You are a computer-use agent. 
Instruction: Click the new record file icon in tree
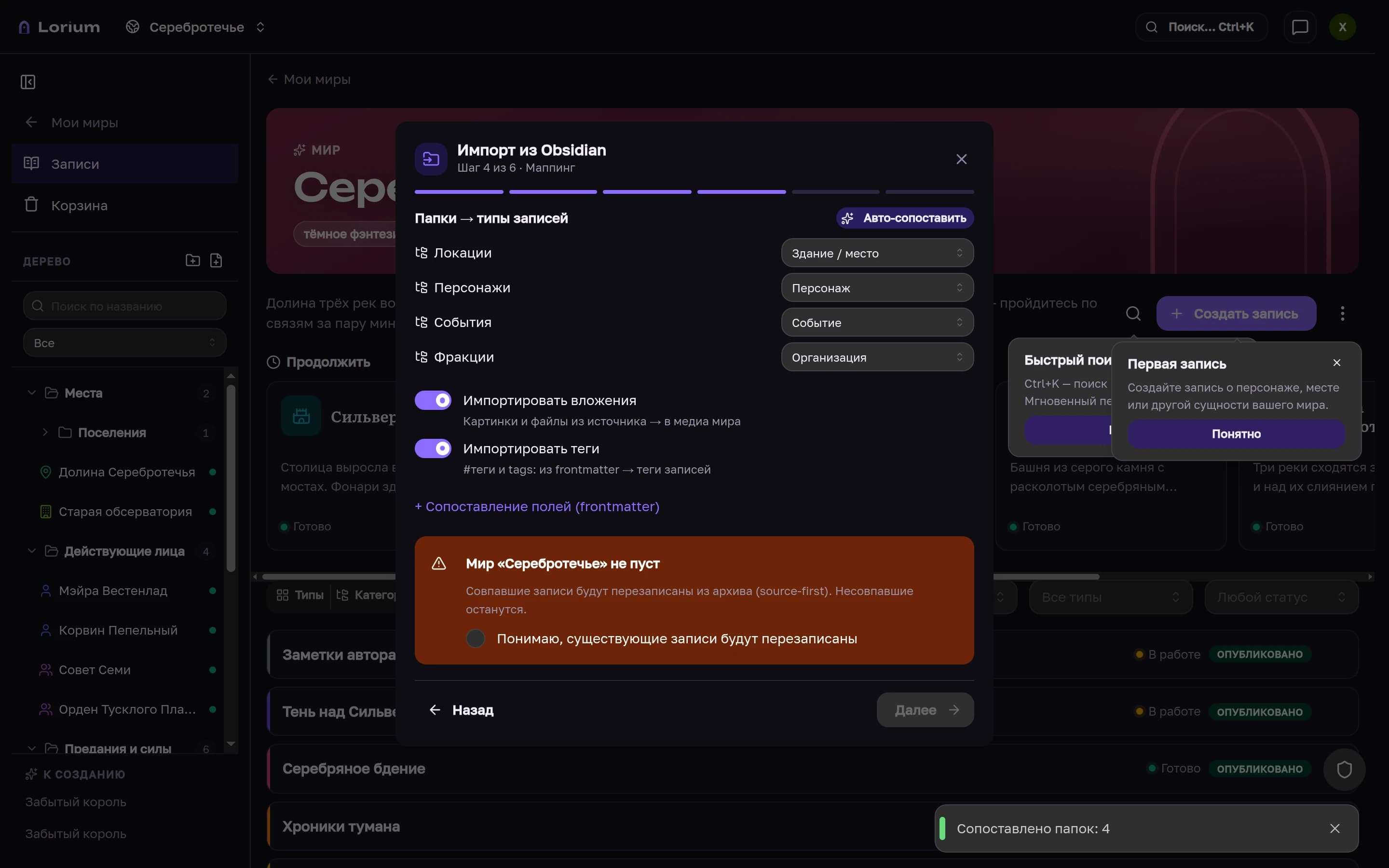click(x=216, y=260)
